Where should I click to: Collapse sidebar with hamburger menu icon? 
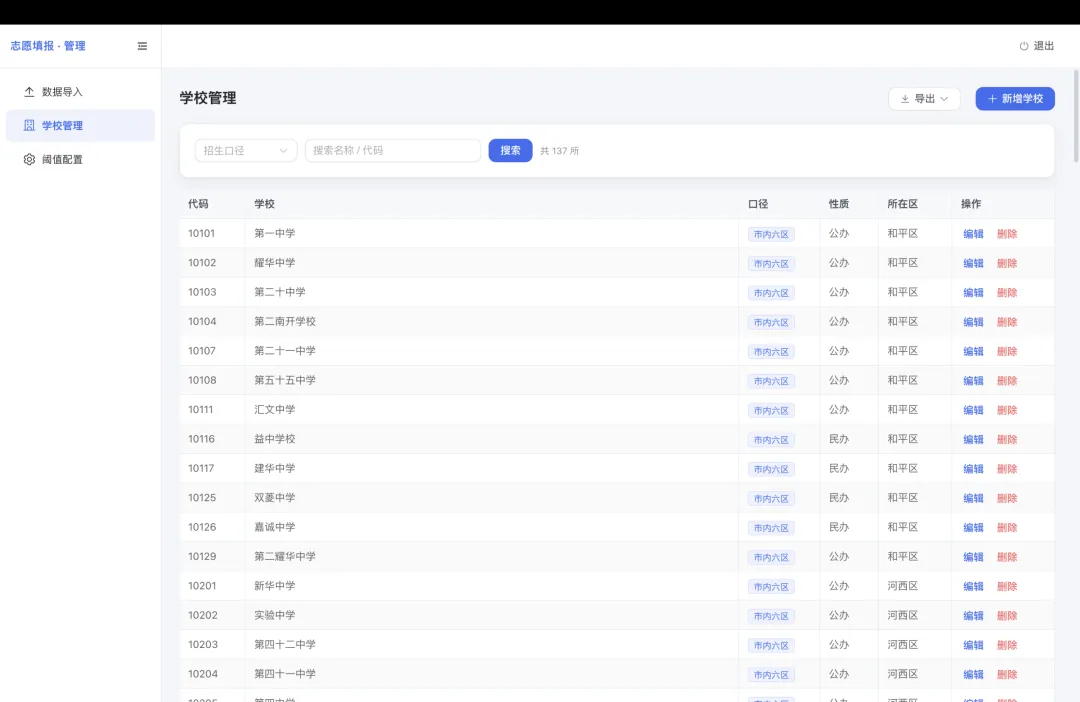point(142,46)
